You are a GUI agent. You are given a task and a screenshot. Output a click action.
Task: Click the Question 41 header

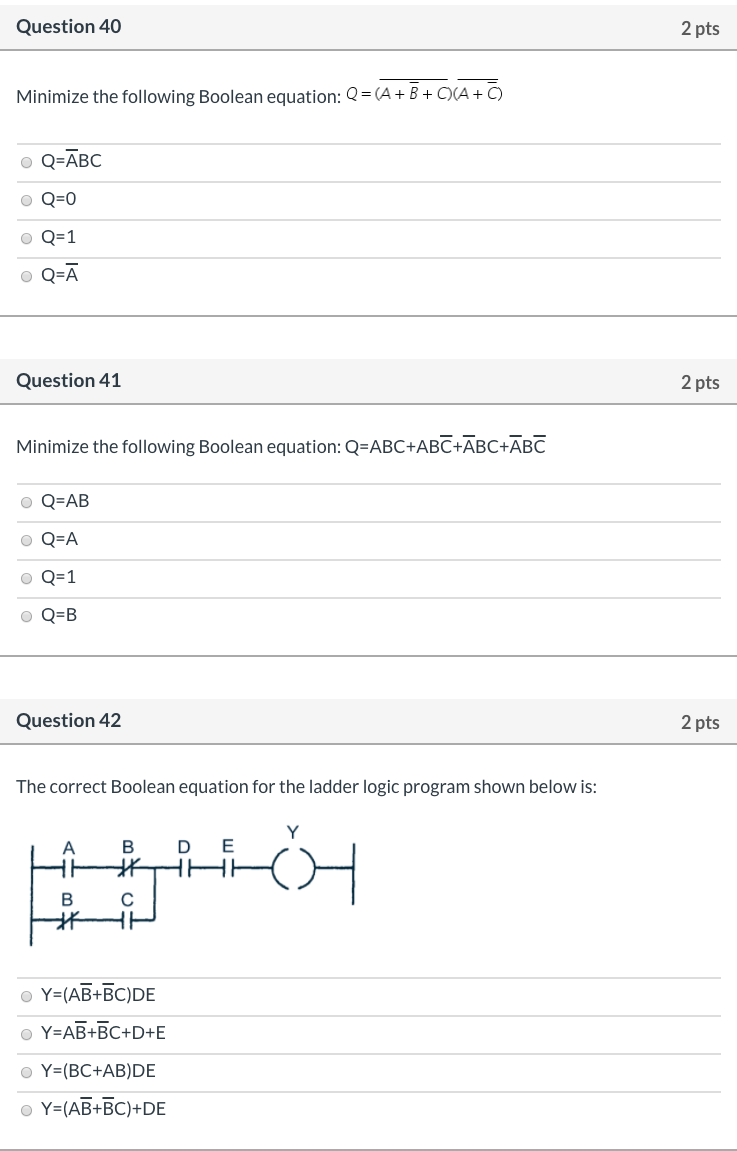pos(68,380)
